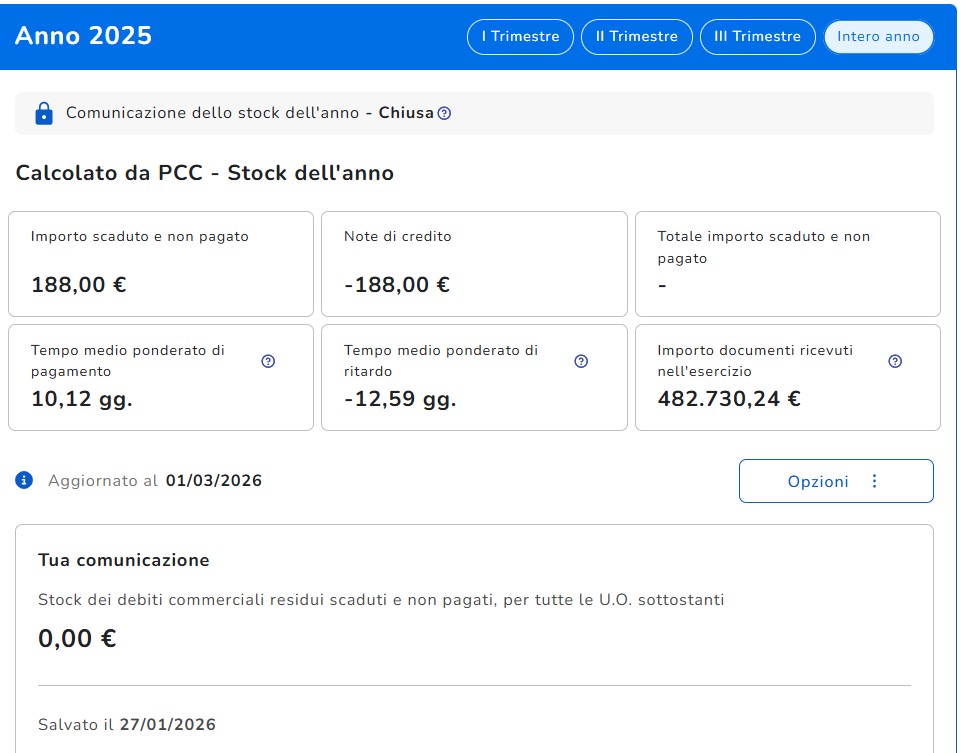Click the update date 01/03/2026
The image size is (968, 753).
point(214,481)
